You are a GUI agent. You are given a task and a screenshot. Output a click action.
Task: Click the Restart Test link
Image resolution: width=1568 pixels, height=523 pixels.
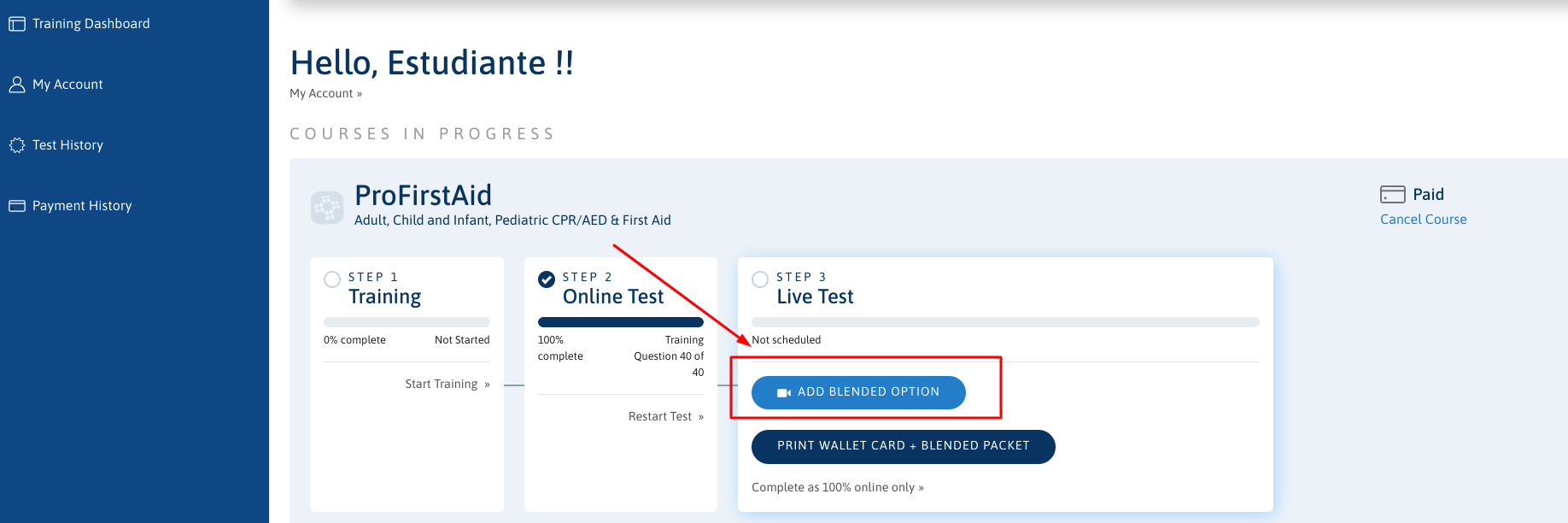coord(666,417)
